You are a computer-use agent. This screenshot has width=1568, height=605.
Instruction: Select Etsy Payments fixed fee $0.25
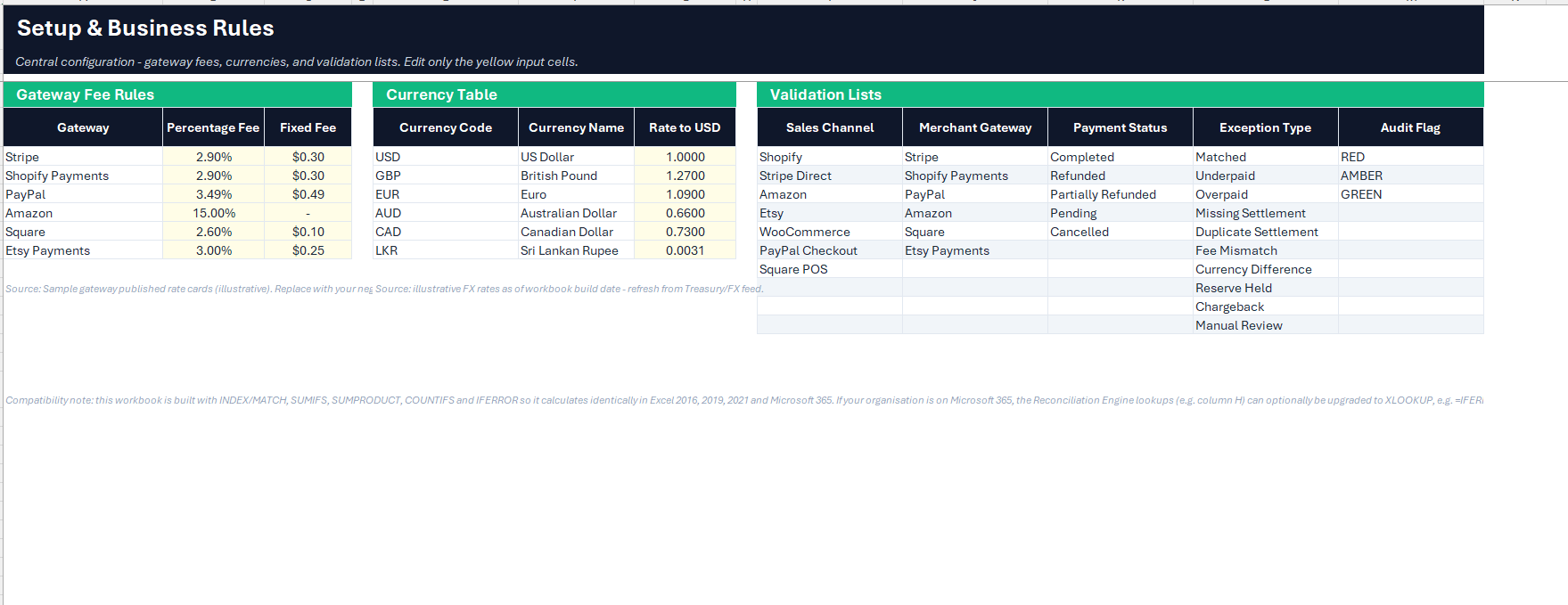pos(308,250)
